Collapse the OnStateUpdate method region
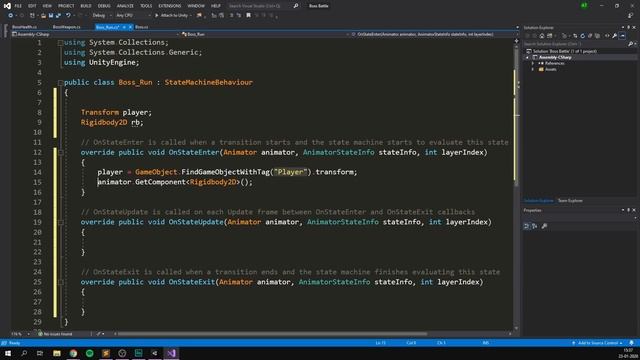The height and width of the screenshot is (360, 640). point(60,222)
